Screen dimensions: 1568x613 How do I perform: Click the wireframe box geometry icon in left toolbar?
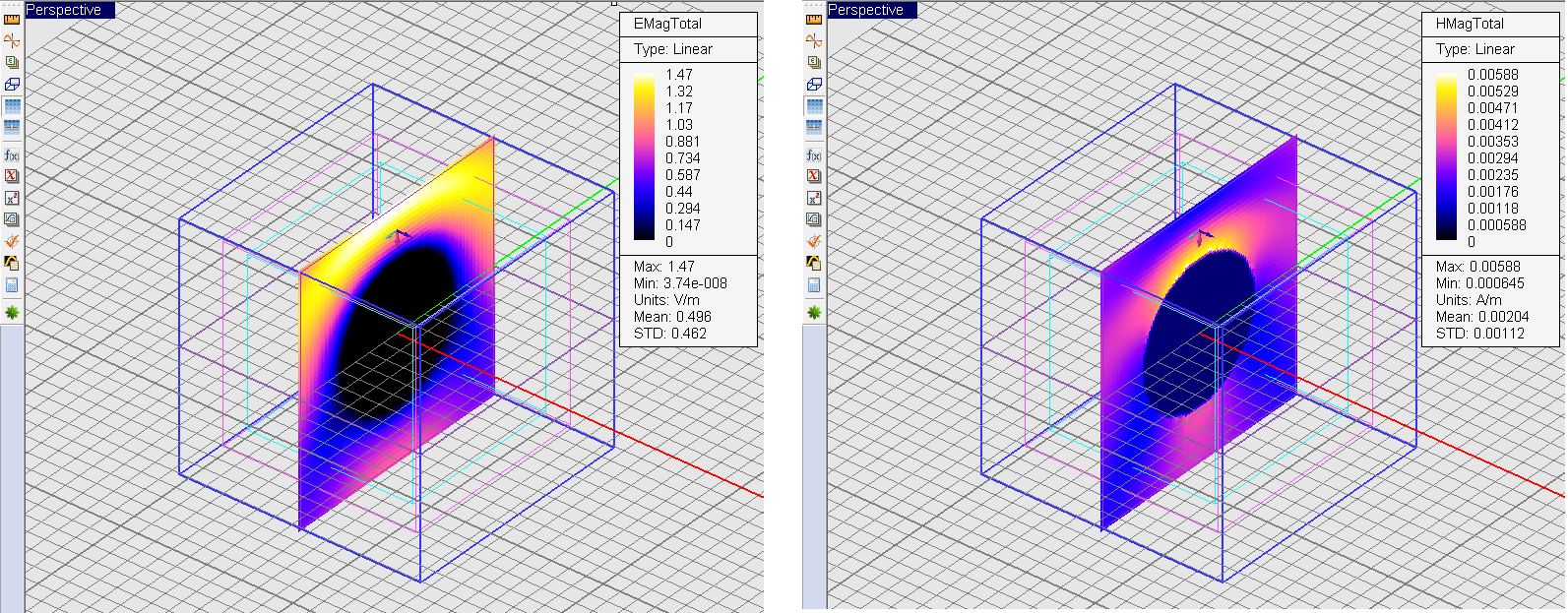(12, 85)
